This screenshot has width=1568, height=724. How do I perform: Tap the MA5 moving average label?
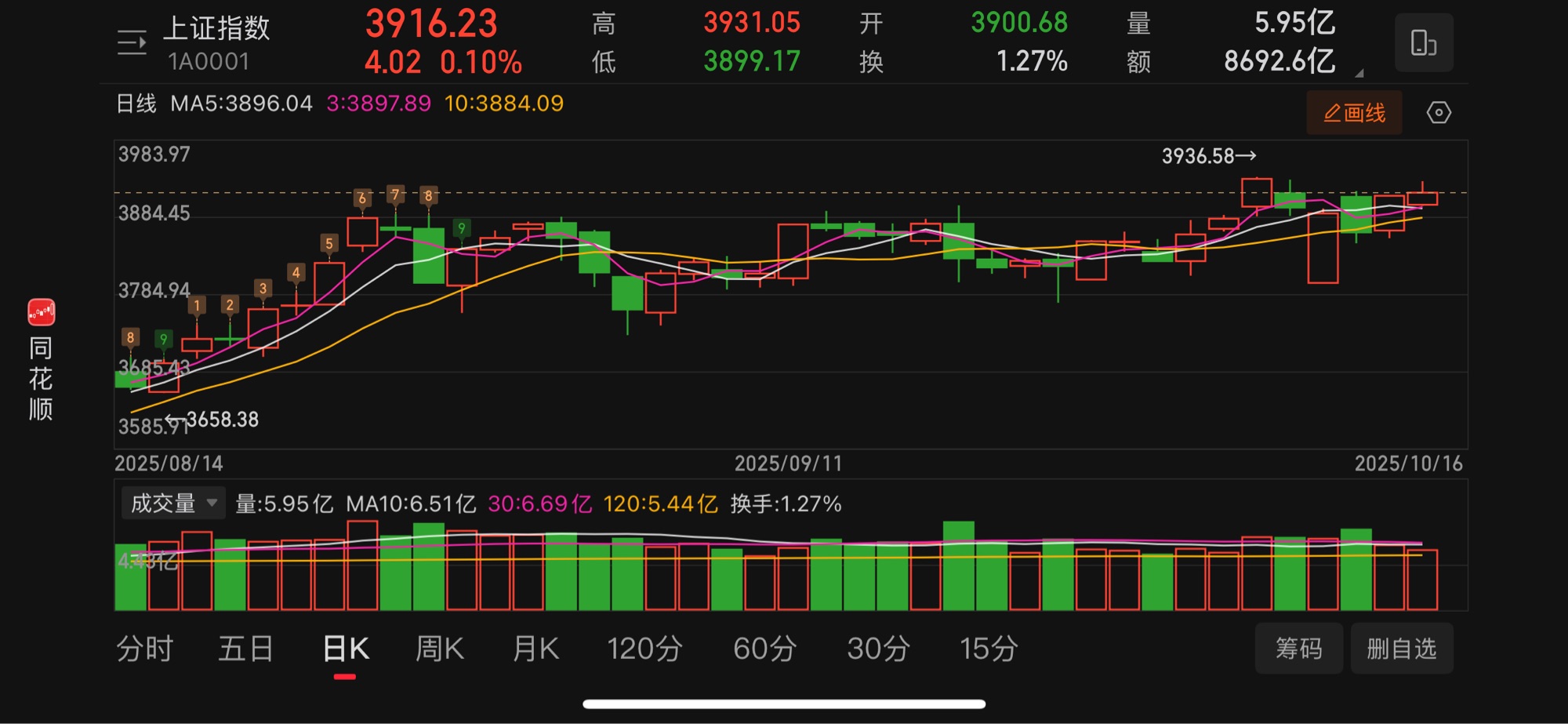point(241,104)
